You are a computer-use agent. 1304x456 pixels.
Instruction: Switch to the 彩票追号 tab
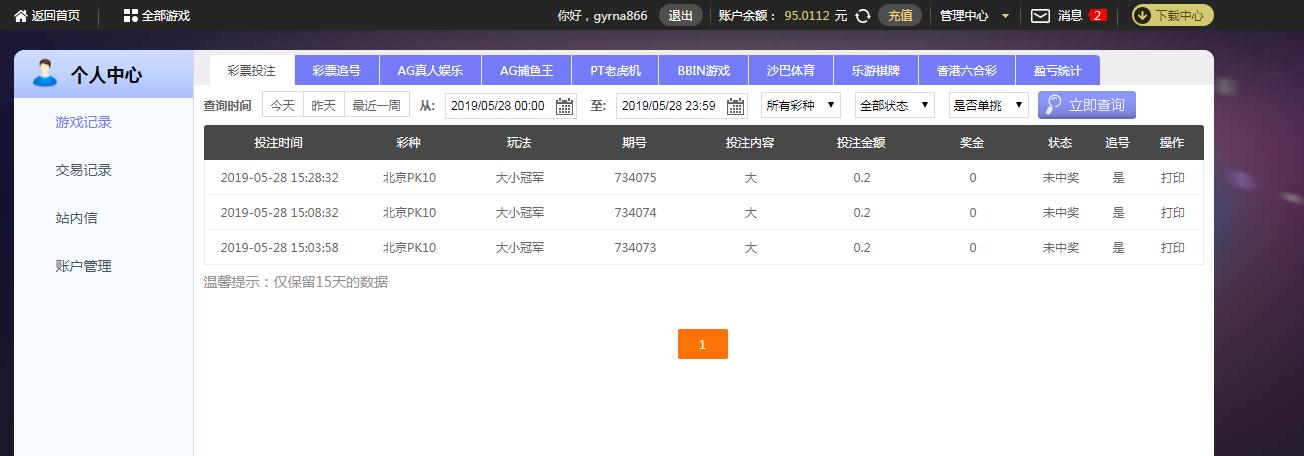click(x=337, y=70)
